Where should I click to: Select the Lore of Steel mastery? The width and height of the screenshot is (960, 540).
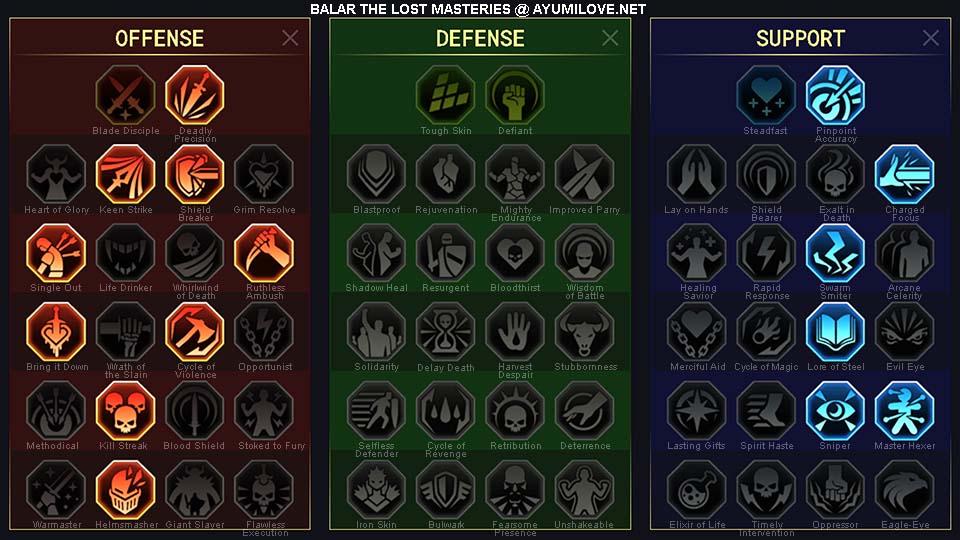[x=835, y=332]
